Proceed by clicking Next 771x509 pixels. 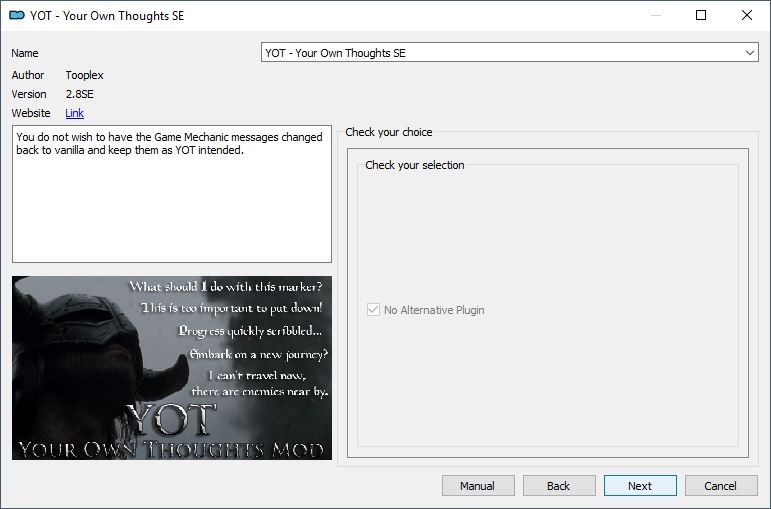click(x=640, y=486)
